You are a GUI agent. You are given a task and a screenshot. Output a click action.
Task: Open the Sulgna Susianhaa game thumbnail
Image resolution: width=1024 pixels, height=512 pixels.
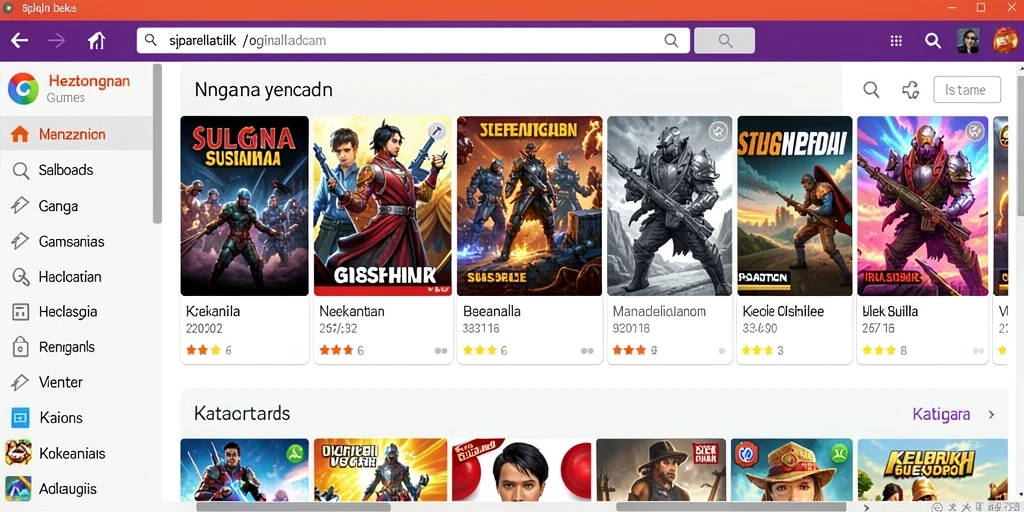pyautogui.click(x=244, y=206)
